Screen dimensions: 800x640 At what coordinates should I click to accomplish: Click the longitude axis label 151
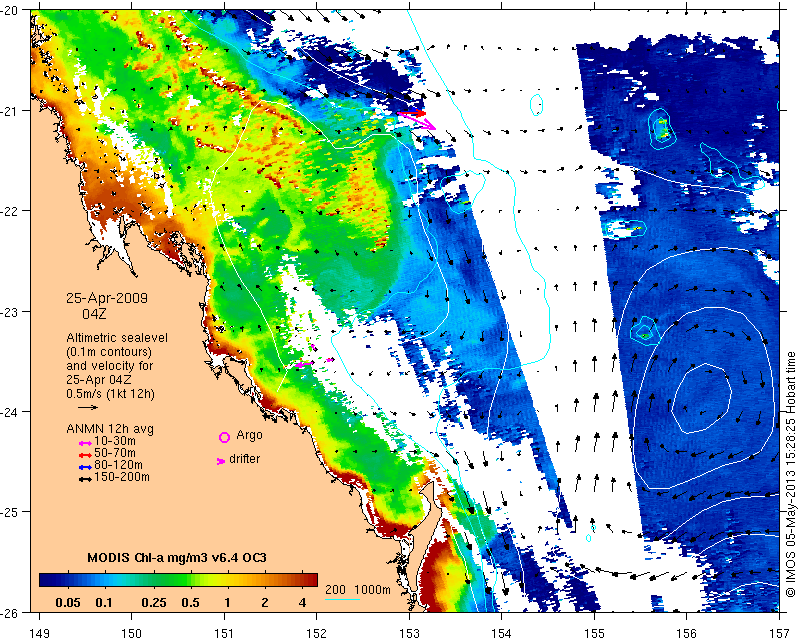[x=224, y=633]
